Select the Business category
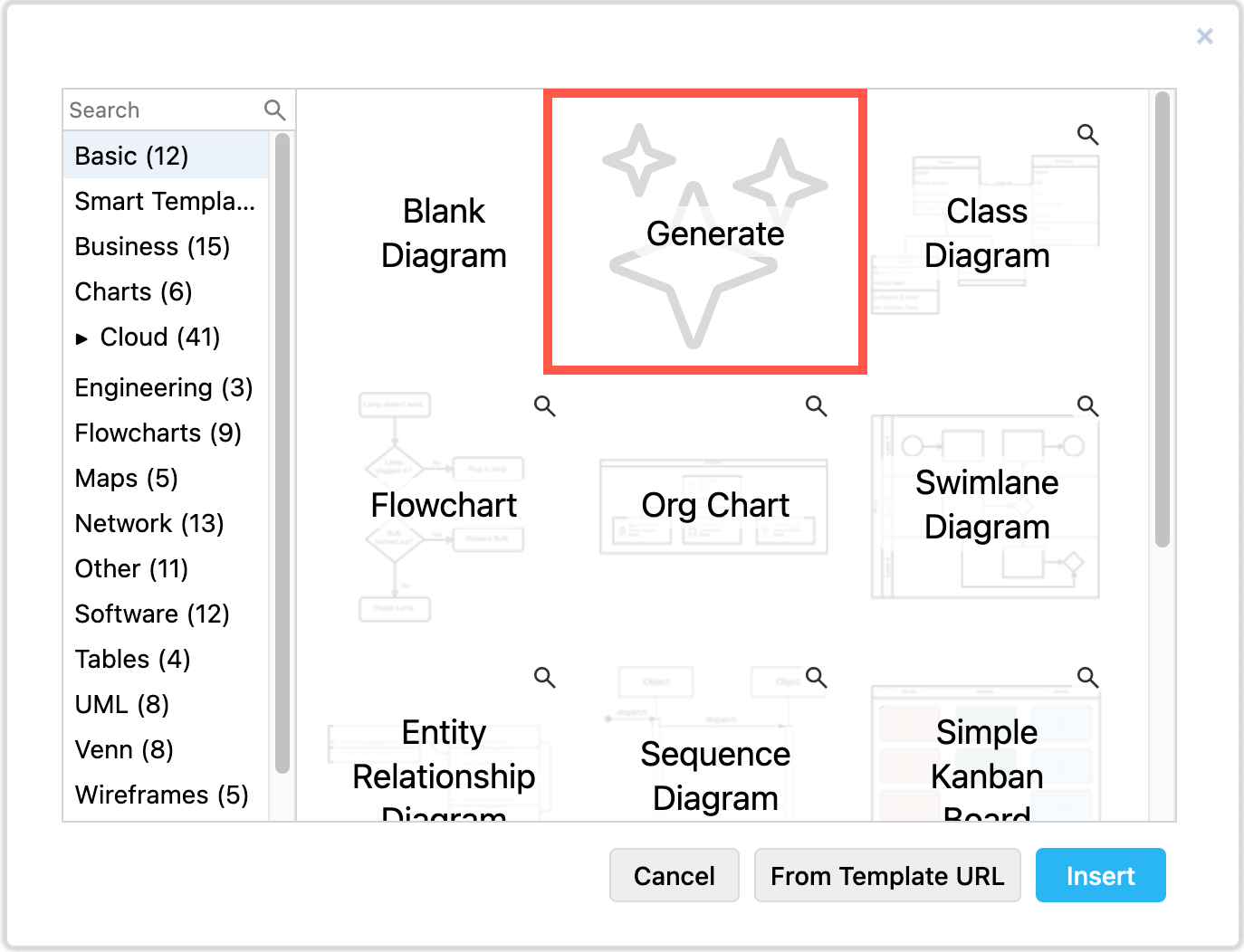1244x952 pixels. click(152, 246)
